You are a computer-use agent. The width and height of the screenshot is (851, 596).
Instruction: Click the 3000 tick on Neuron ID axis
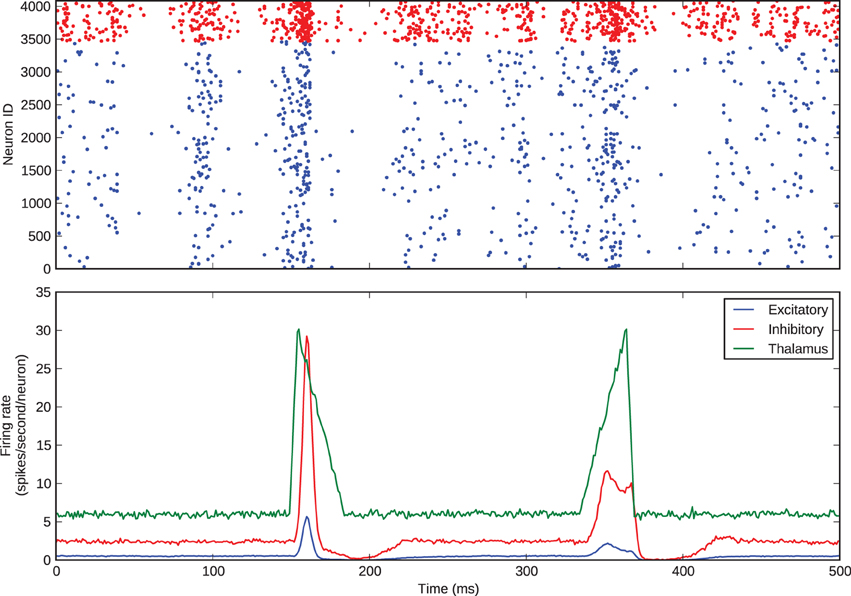(x=37, y=72)
